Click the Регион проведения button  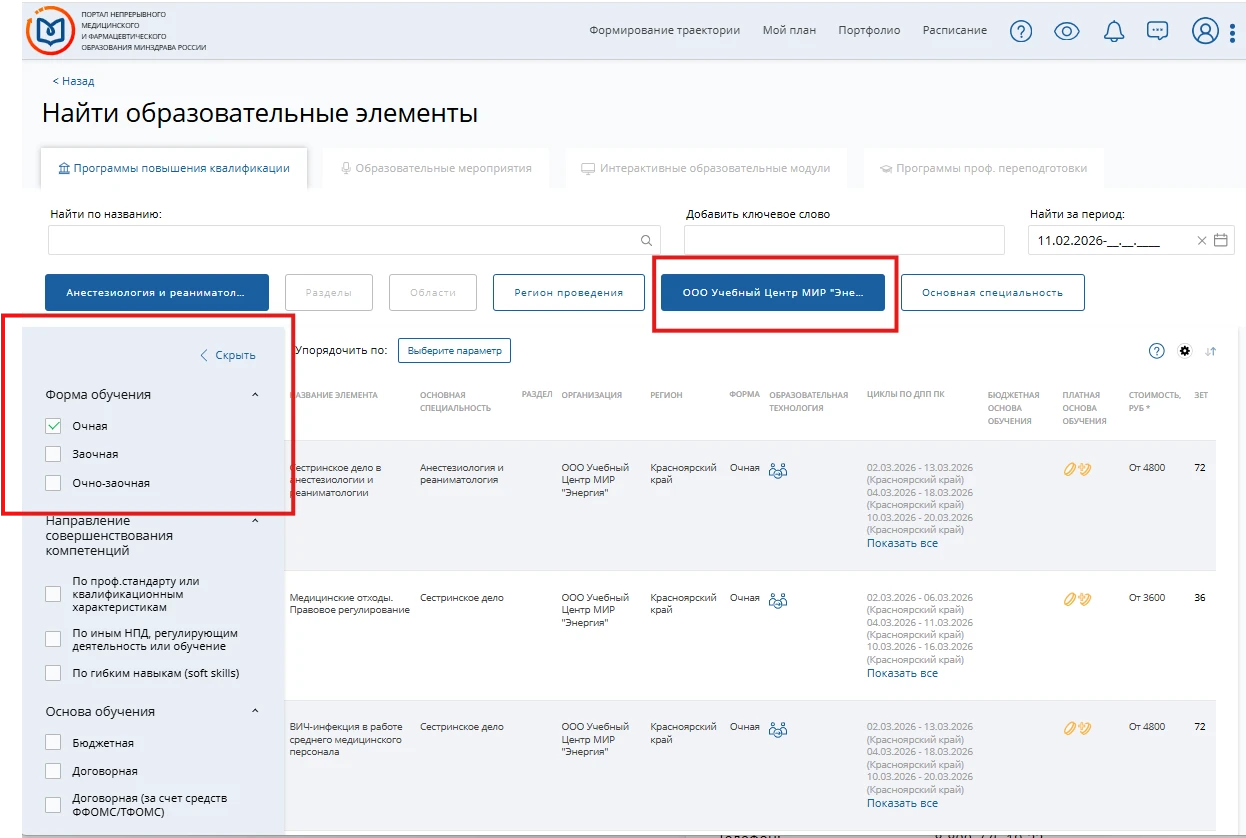(x=568, y=293)
